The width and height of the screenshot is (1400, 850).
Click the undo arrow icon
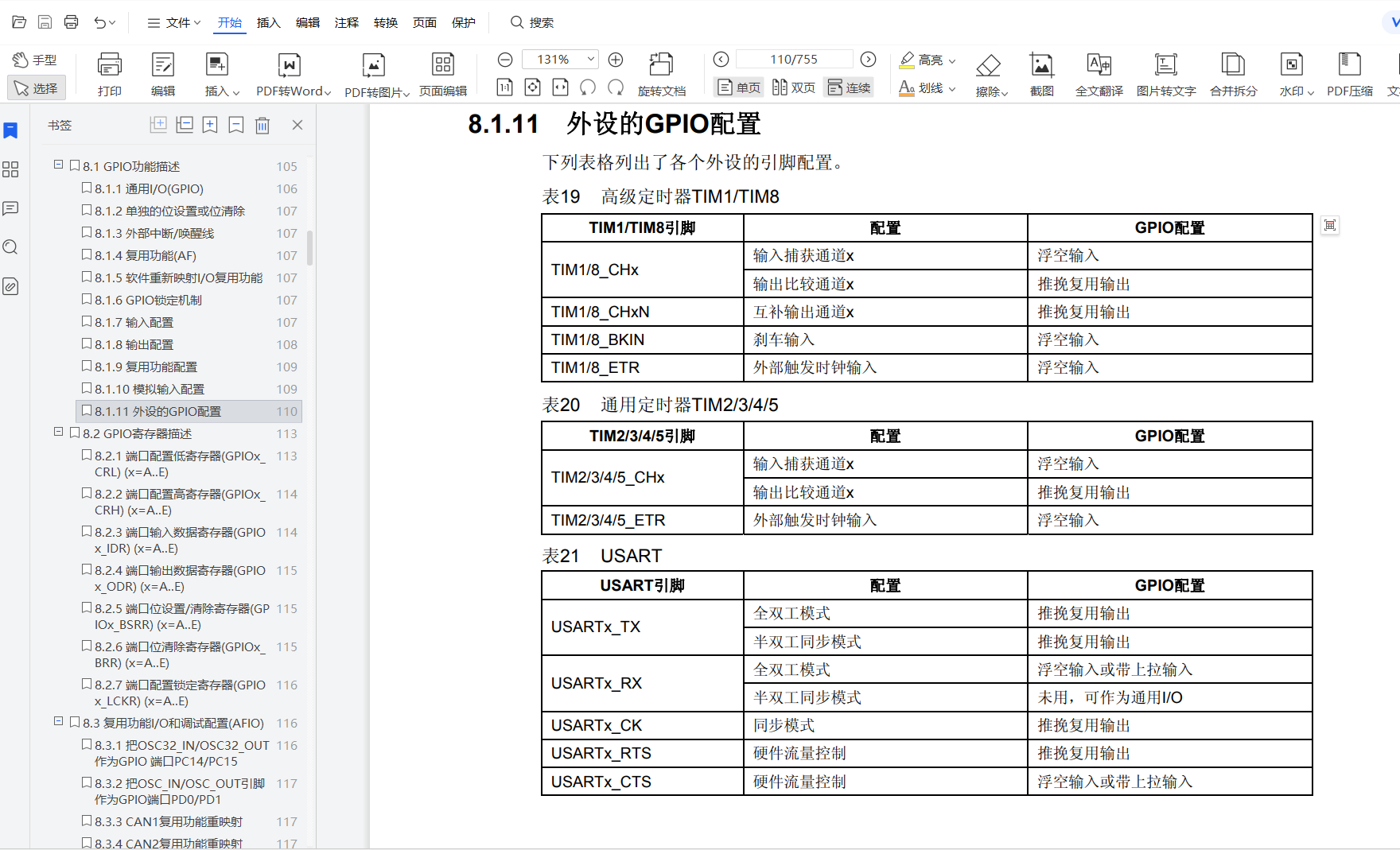point(99,22)
